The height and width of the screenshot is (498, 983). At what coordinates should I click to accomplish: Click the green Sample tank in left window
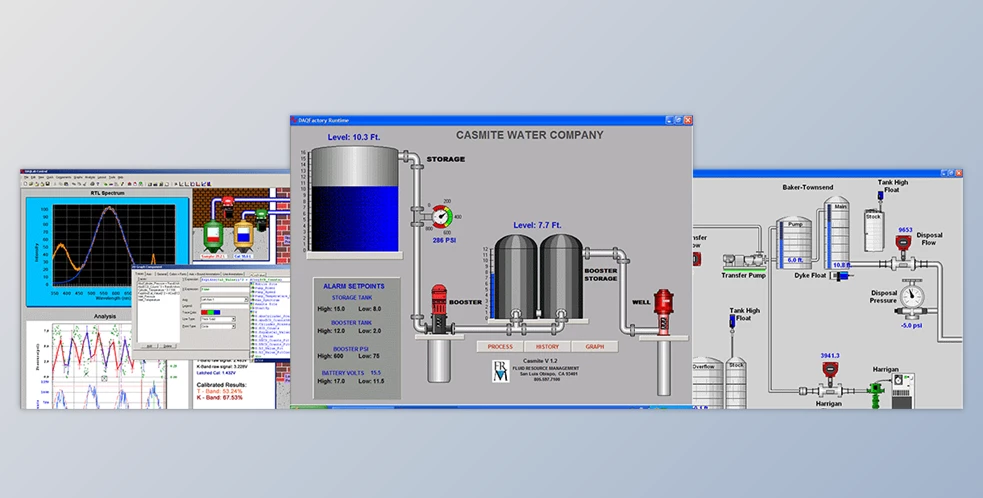[x=214, y=236]
